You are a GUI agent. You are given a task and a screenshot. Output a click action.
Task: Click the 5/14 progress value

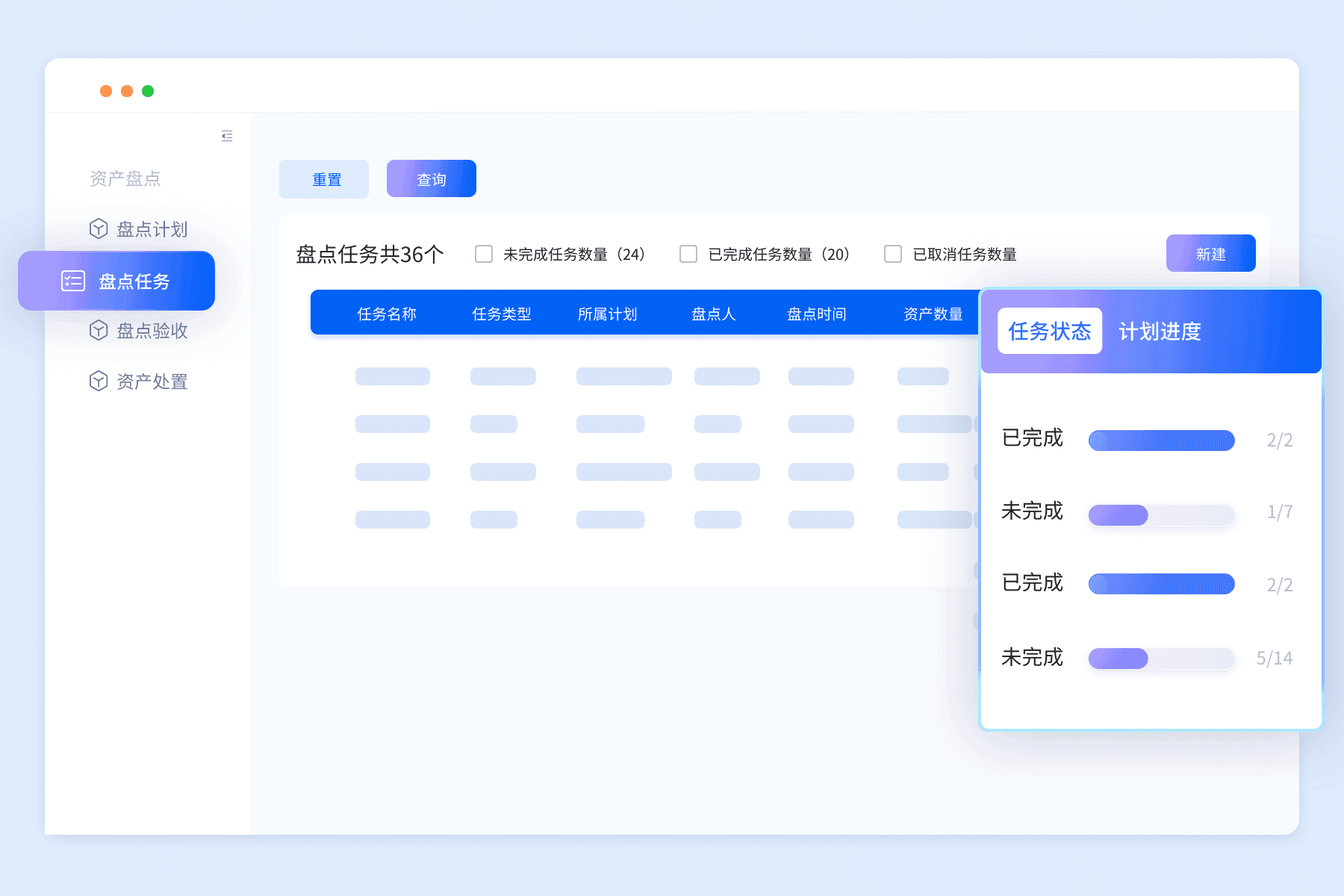[x=1275, y=658]
